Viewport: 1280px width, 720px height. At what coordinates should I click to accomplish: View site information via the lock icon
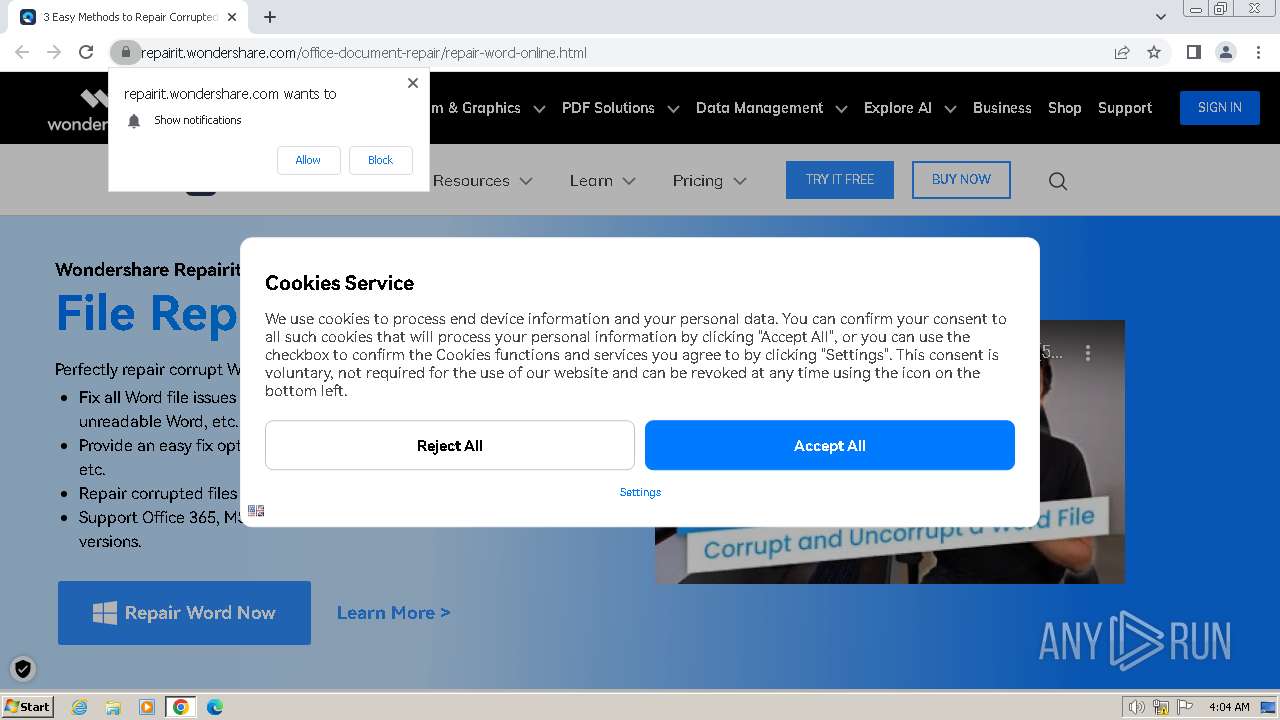(125, 52)
